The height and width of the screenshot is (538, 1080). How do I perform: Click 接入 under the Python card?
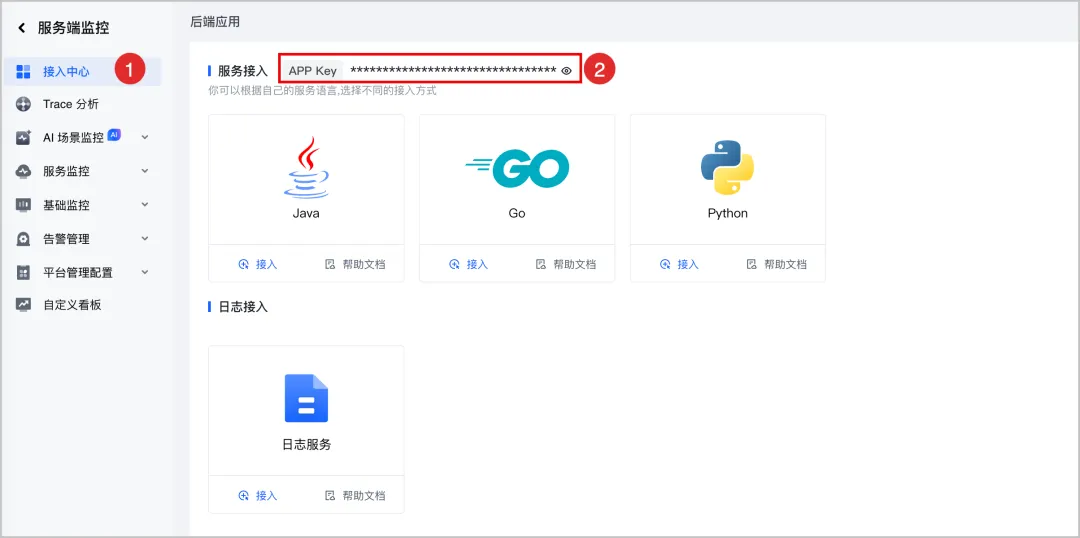(679, 264)
